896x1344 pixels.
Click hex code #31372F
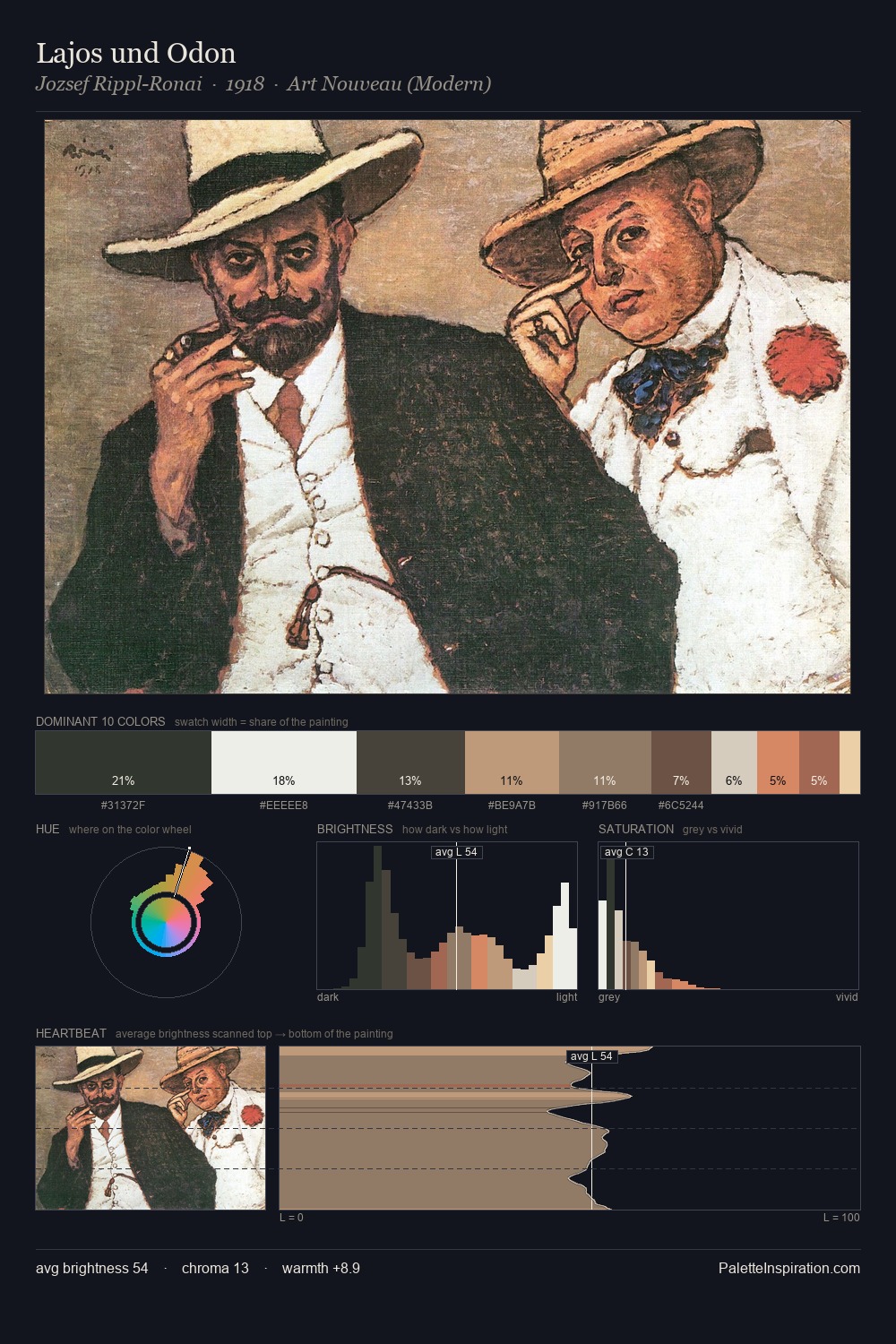123,806
